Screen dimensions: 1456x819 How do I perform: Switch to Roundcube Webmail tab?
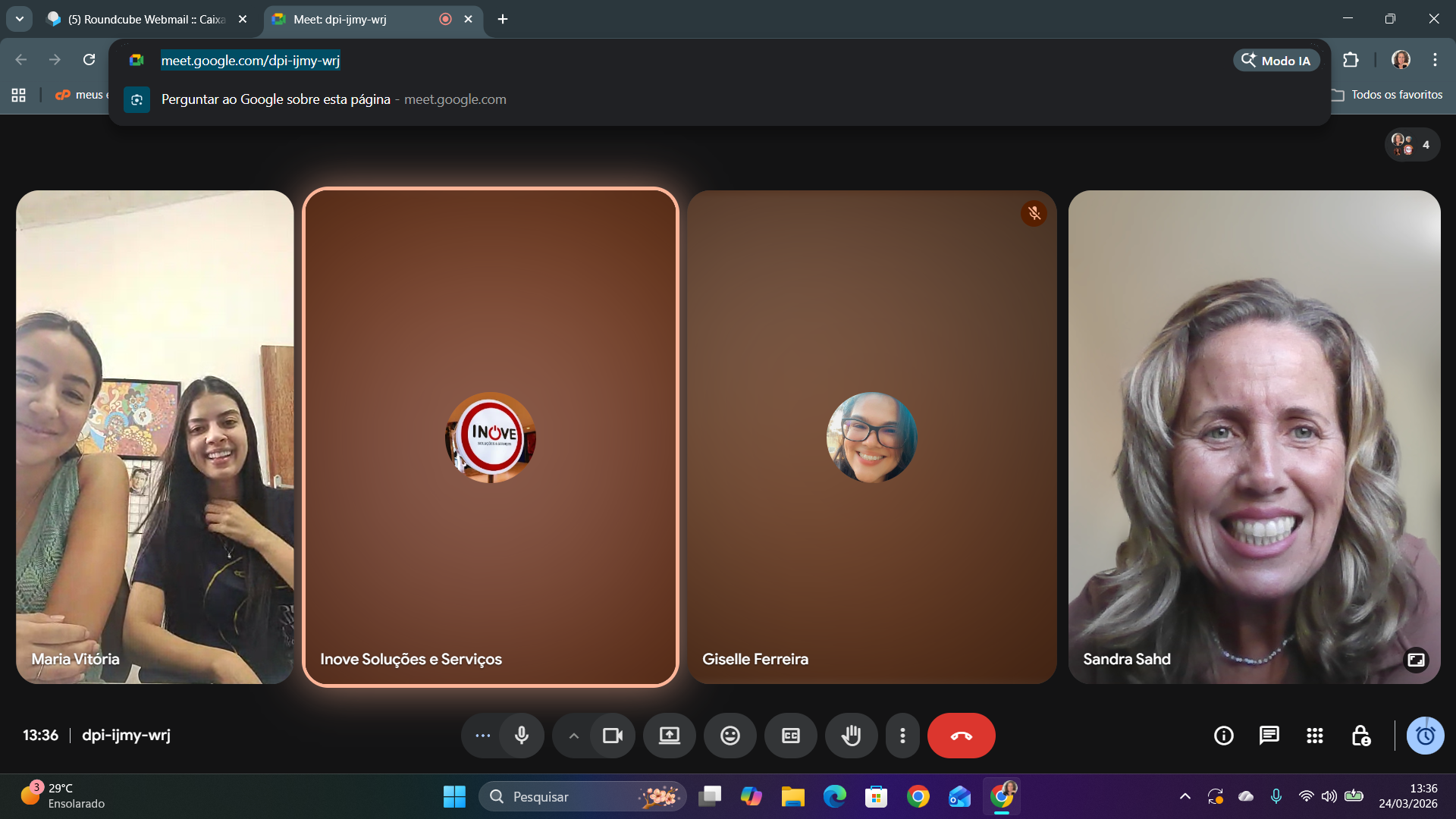[x=146, y=20]
